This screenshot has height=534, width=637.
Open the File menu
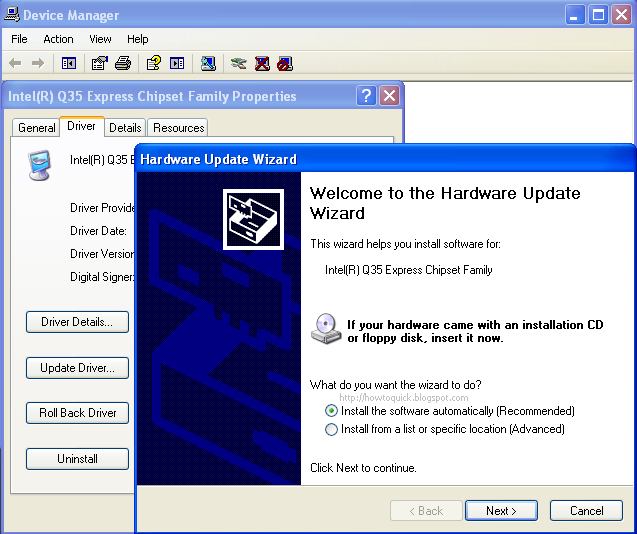point(19,39)
